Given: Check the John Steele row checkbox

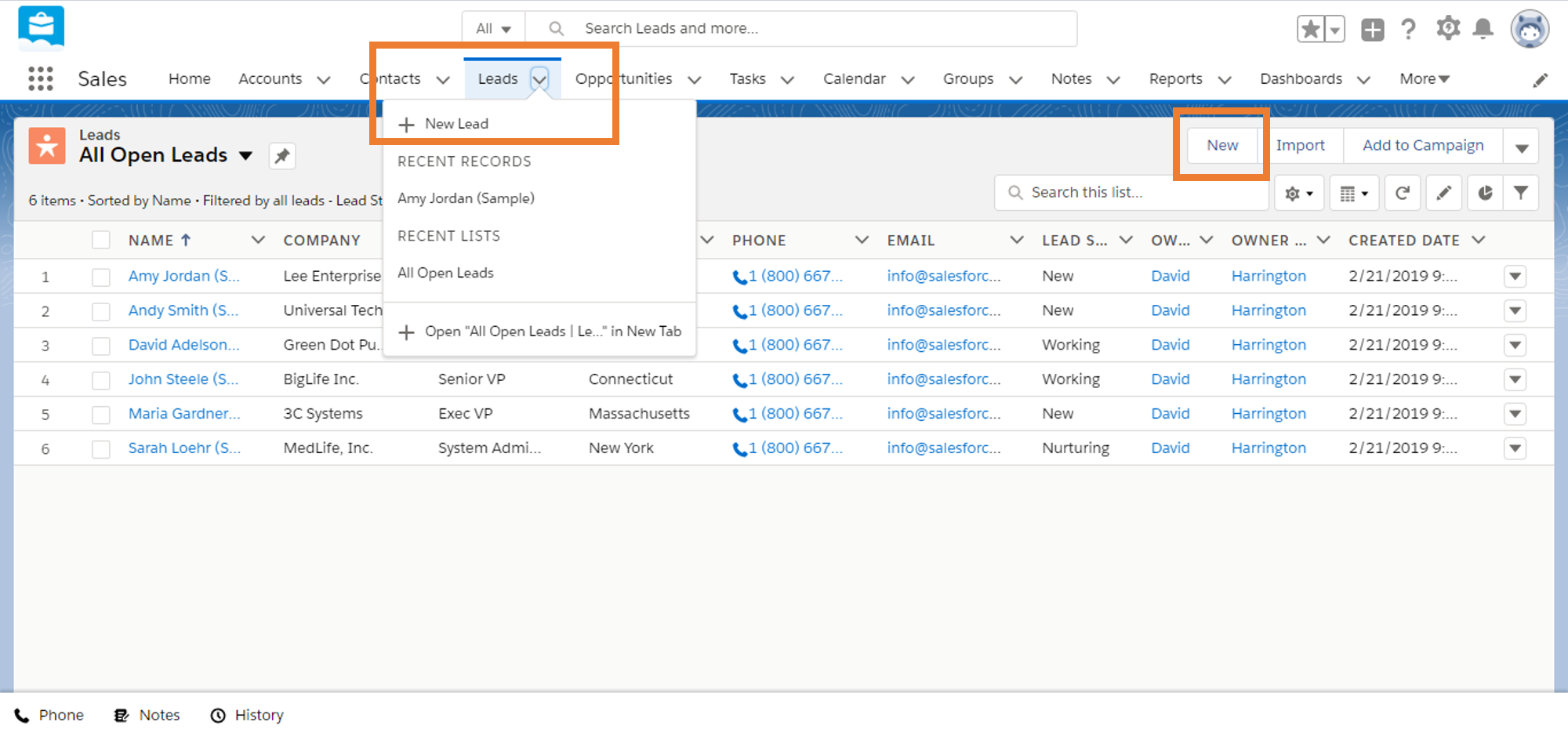Looking at the screenshot, I should coord(101,380).
